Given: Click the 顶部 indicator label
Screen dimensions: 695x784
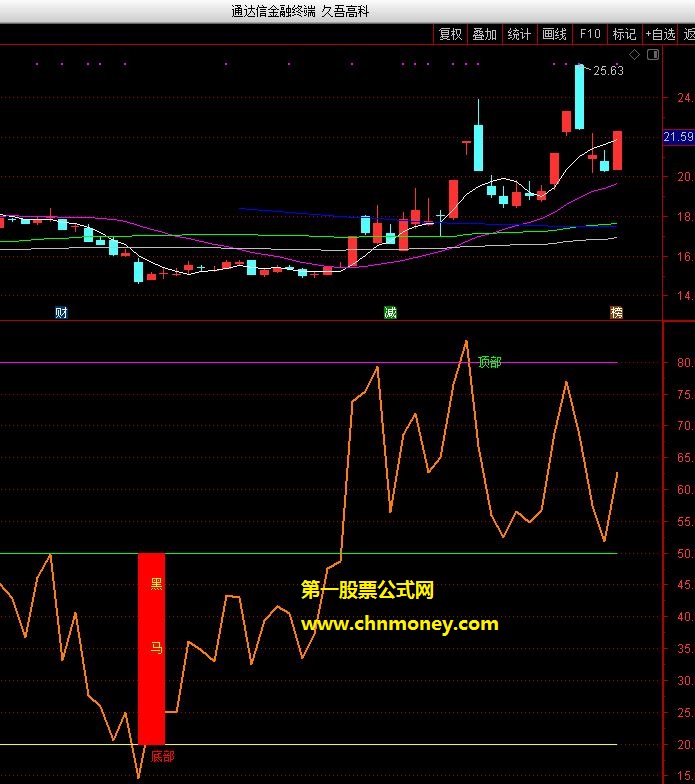Looking at the screenshot, I should [x=490, y=362].
